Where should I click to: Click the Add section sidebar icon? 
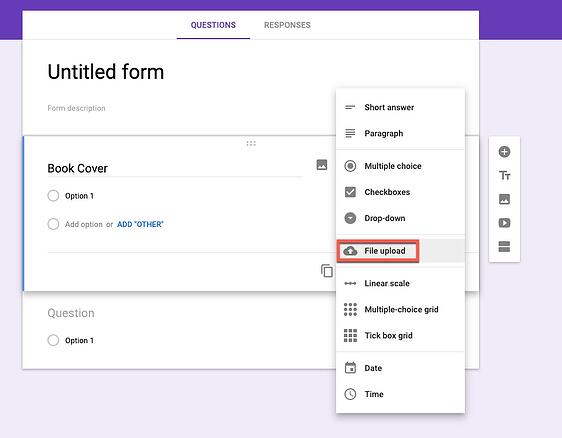pos(504,247)
